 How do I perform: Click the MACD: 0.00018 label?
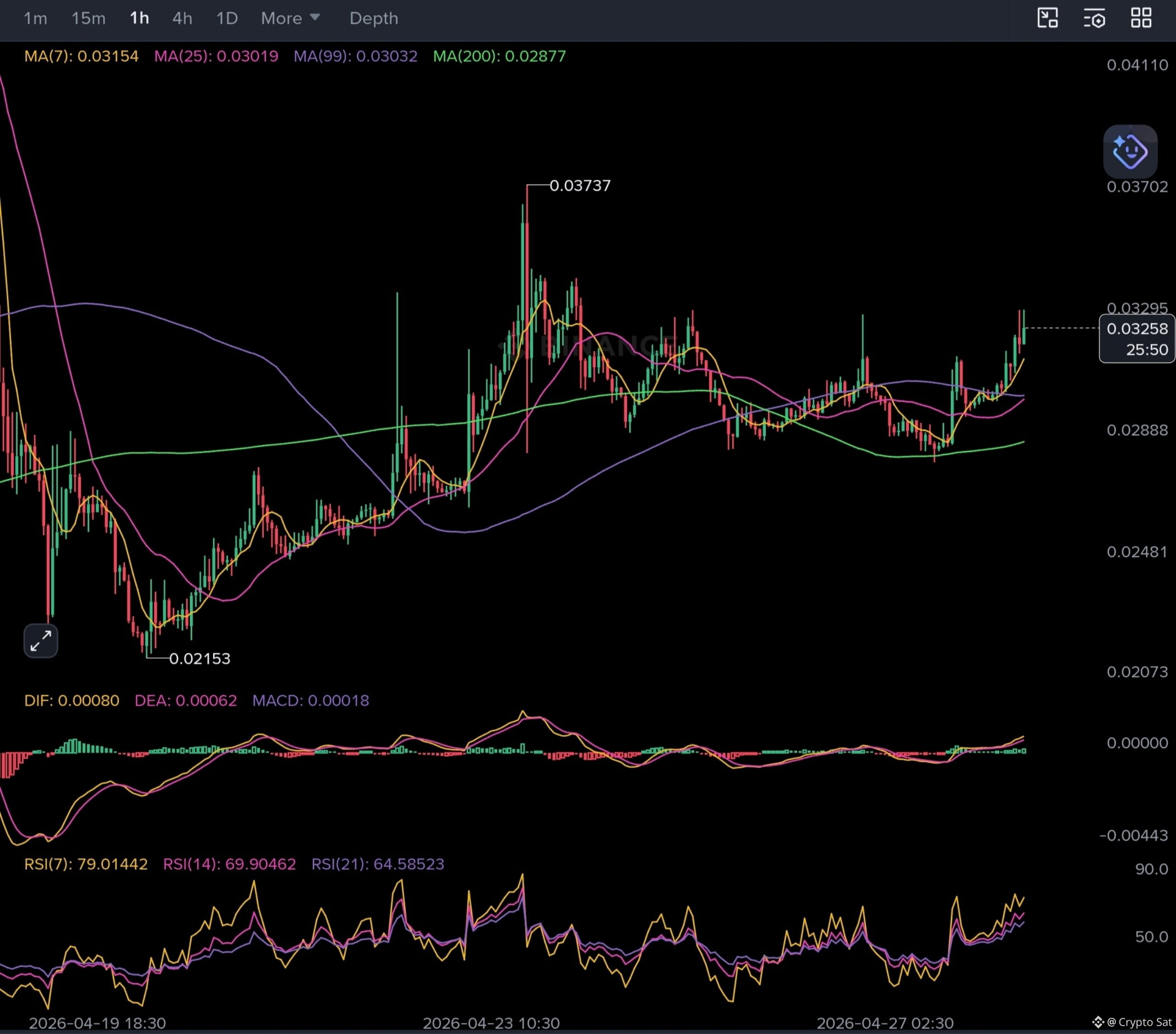click(x=311, y=701)
